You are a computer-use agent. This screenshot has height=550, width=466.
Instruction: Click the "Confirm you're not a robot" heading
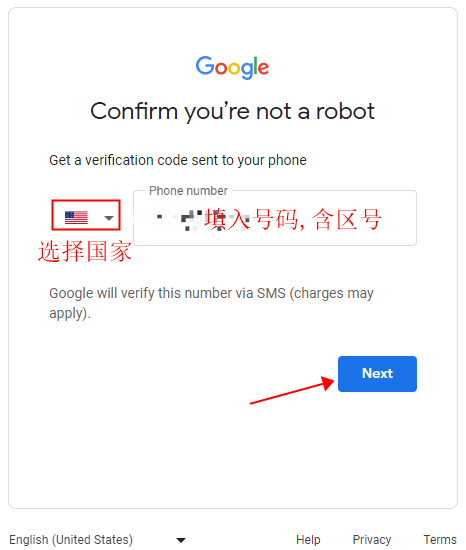point(232,112)
